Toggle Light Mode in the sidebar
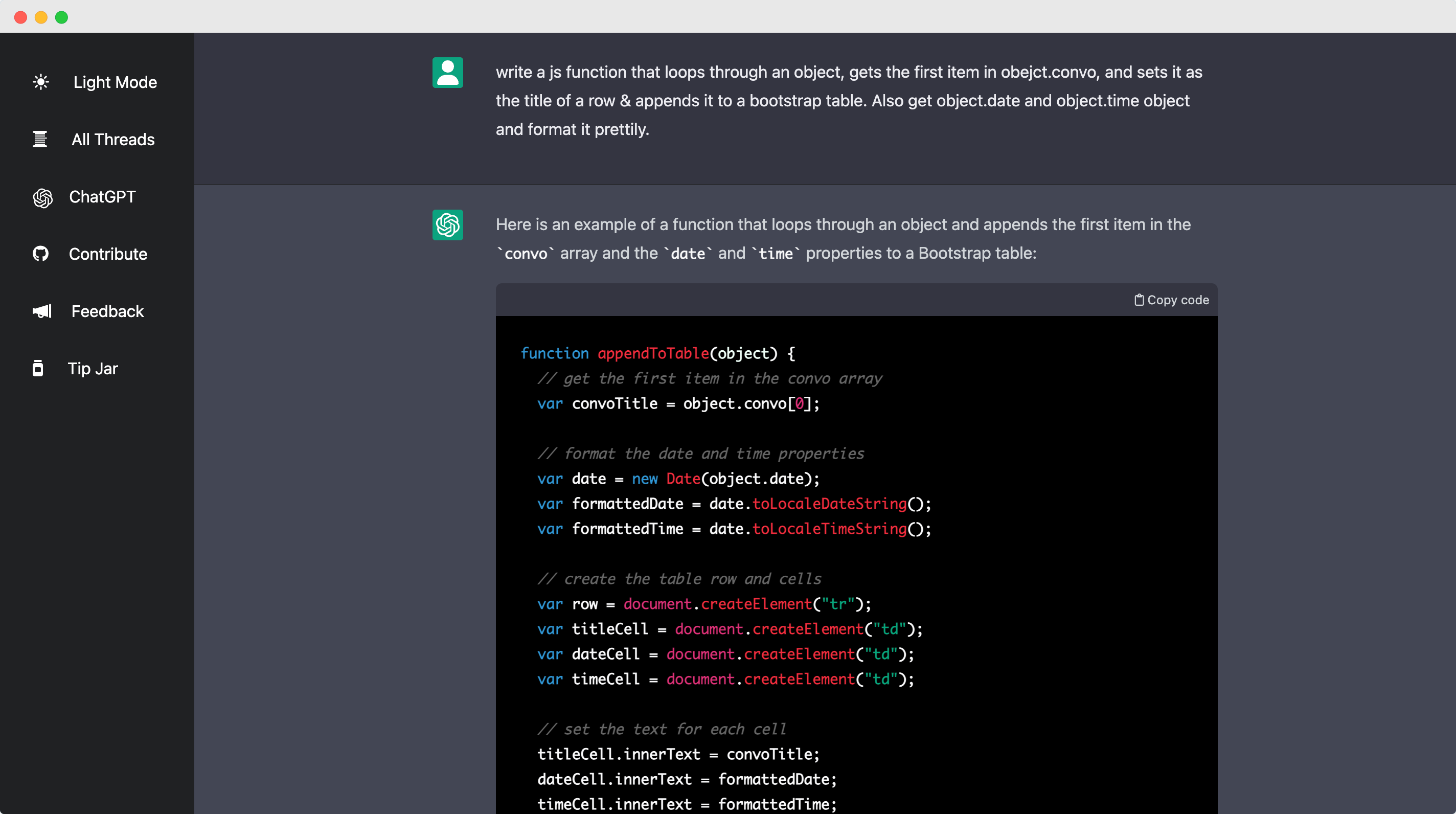The image size is (1456, 814). point(115,82)
